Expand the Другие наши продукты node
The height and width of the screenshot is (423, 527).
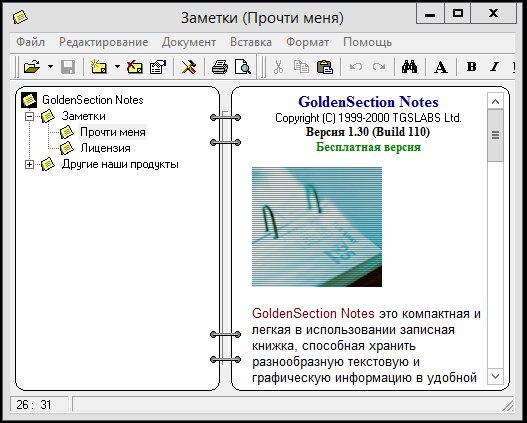[30, 165]
